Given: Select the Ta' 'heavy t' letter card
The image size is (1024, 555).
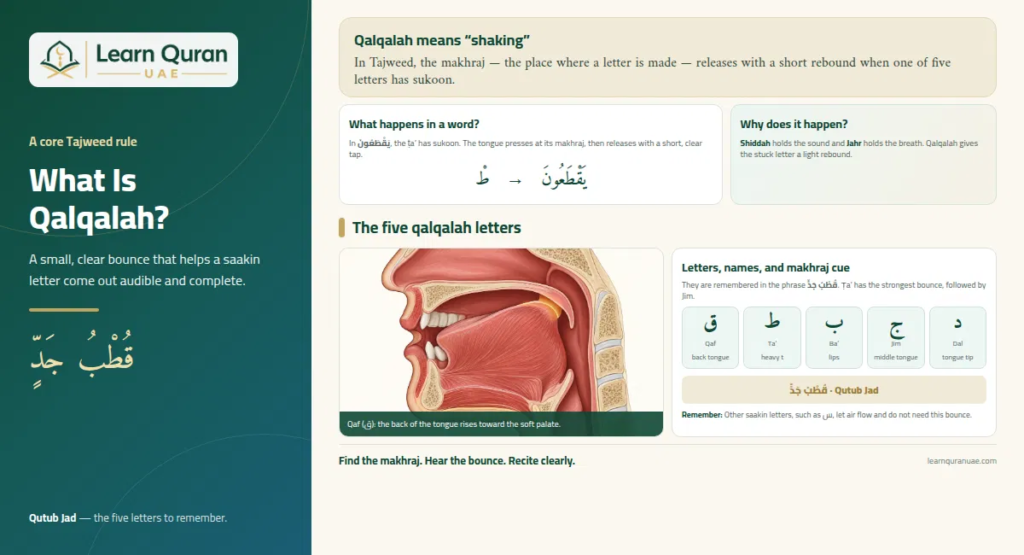Looking at the screenshot, I should click(772, 338).
